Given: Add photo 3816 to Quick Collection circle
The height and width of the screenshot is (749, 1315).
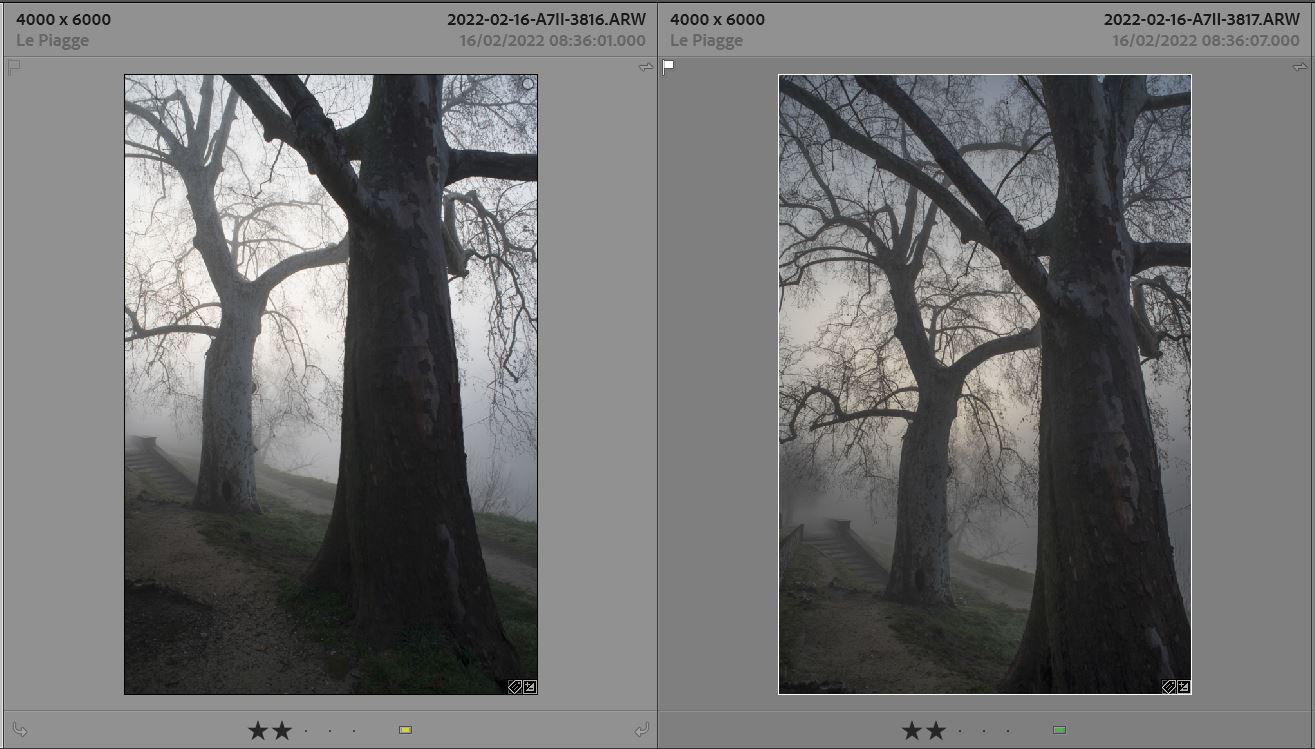Looking at the screenshot, I should pos(528,85).
